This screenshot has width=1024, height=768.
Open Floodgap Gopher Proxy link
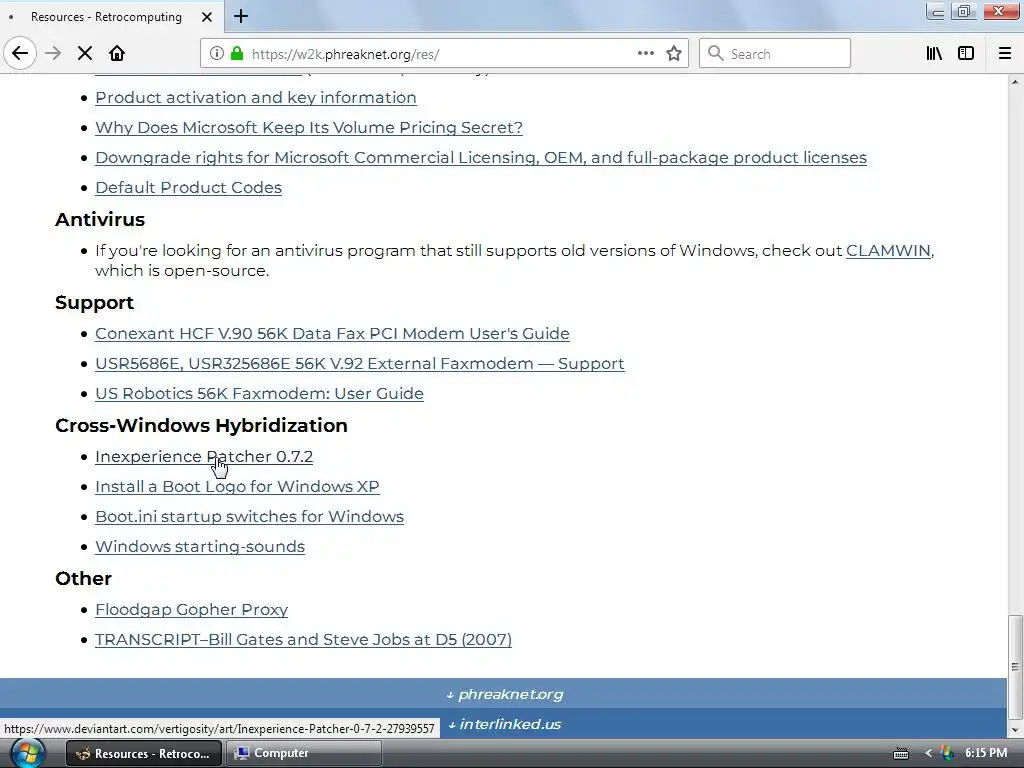pos(191,609)
